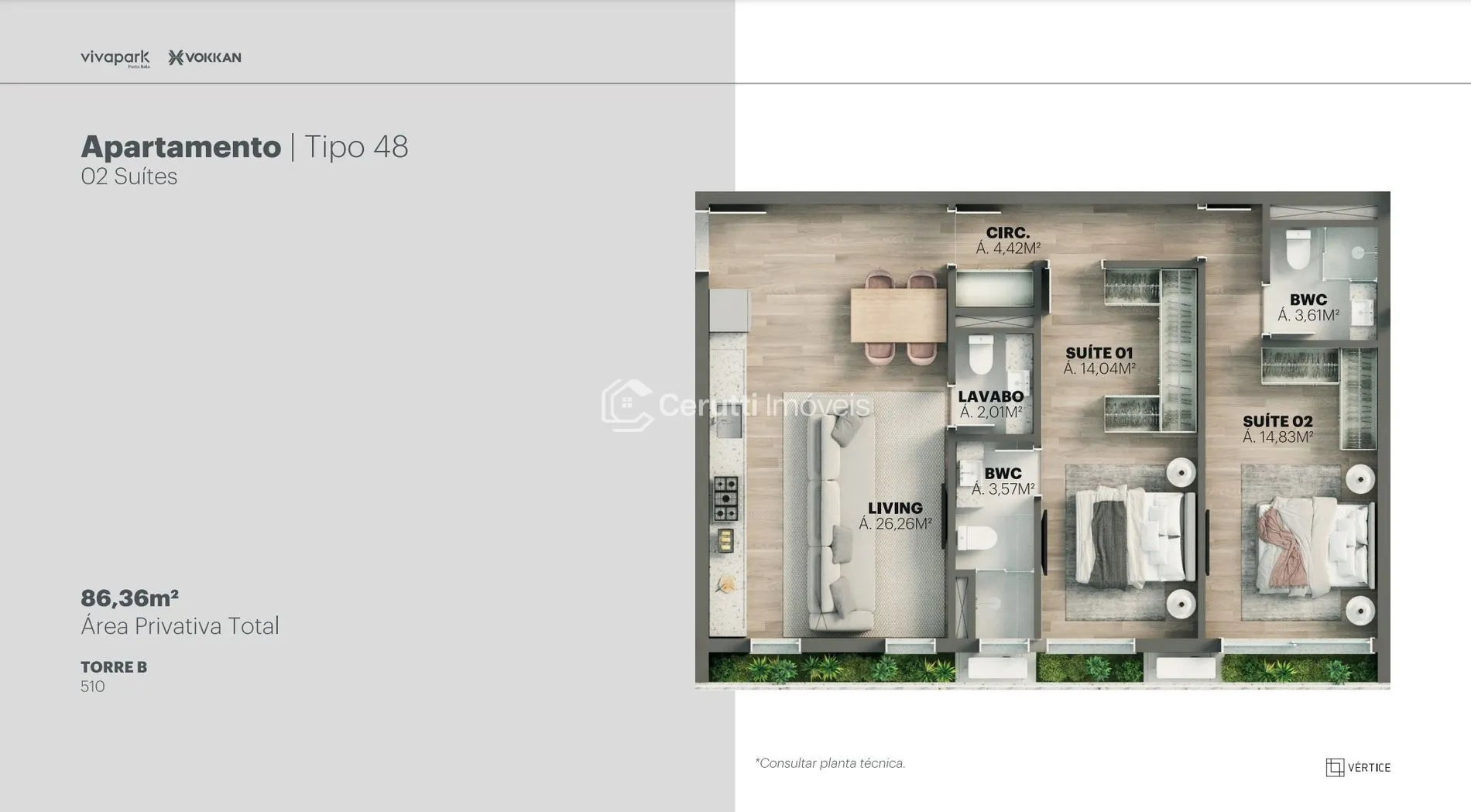
Task: Click the 86,36m² total area text
Action: pyautogui.click(x=129, y=598)
